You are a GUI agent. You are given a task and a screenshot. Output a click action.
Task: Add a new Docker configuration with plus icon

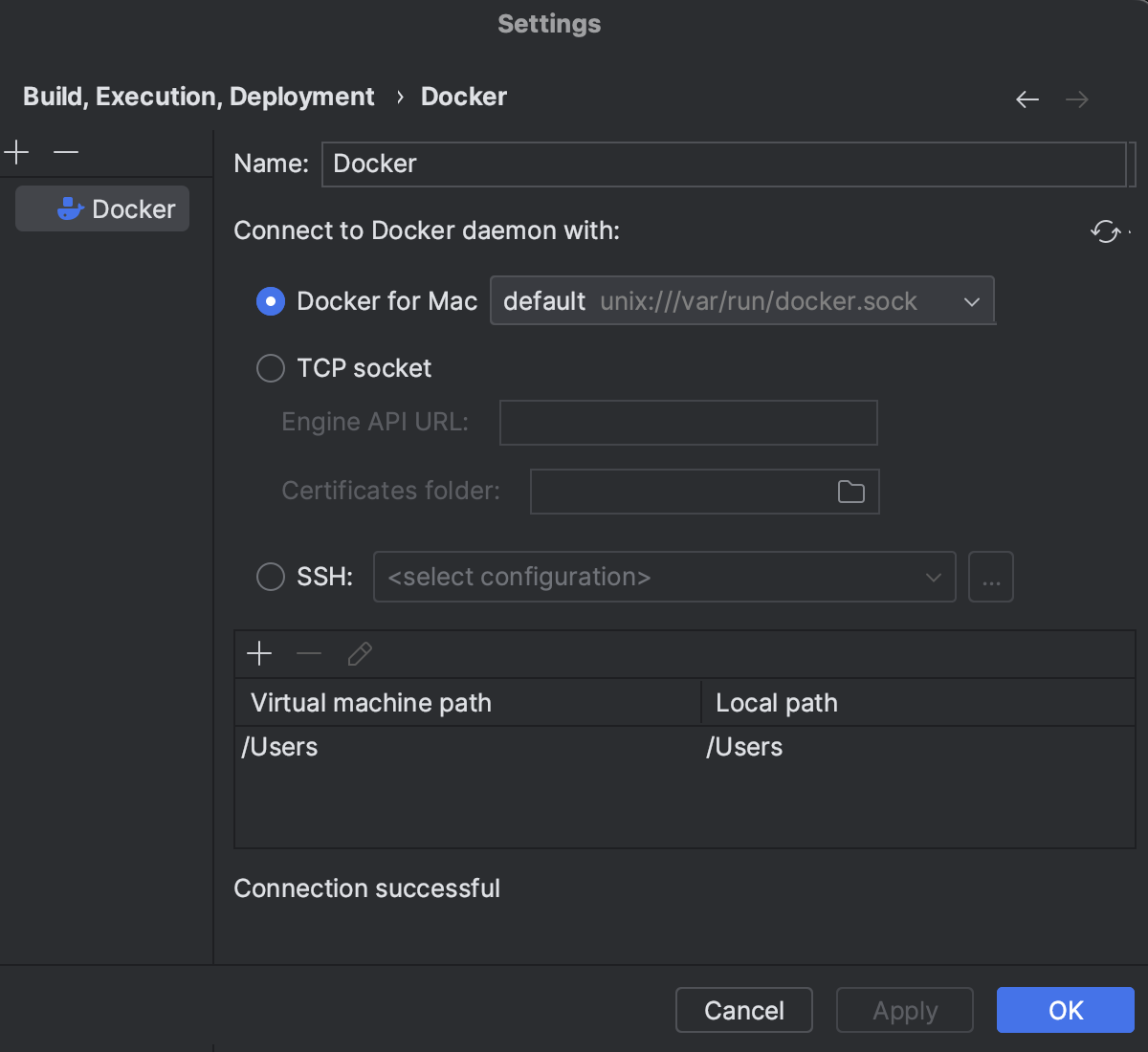15,152
